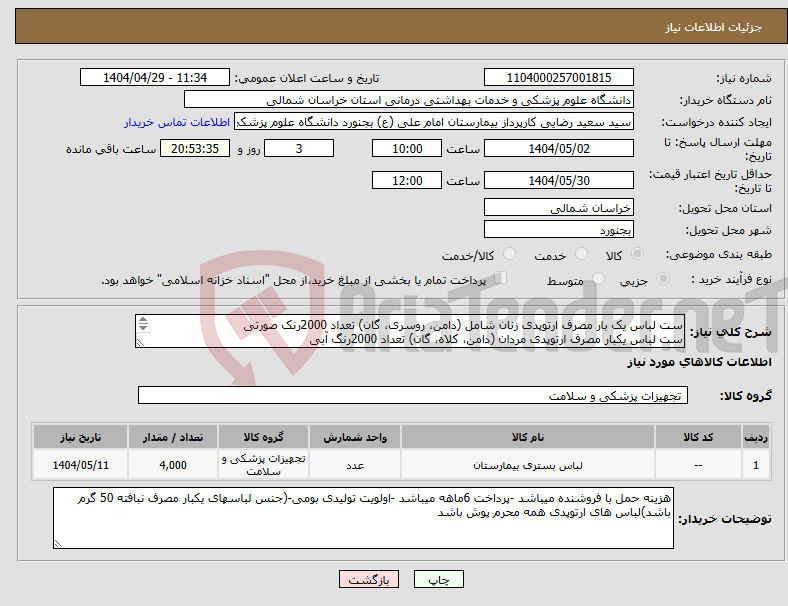Click quantity cell 4,000

click(173, 465)
